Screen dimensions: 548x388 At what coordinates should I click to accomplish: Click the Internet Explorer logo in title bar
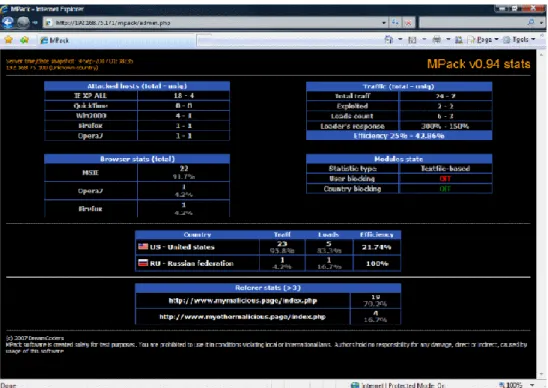click(4, 9)
